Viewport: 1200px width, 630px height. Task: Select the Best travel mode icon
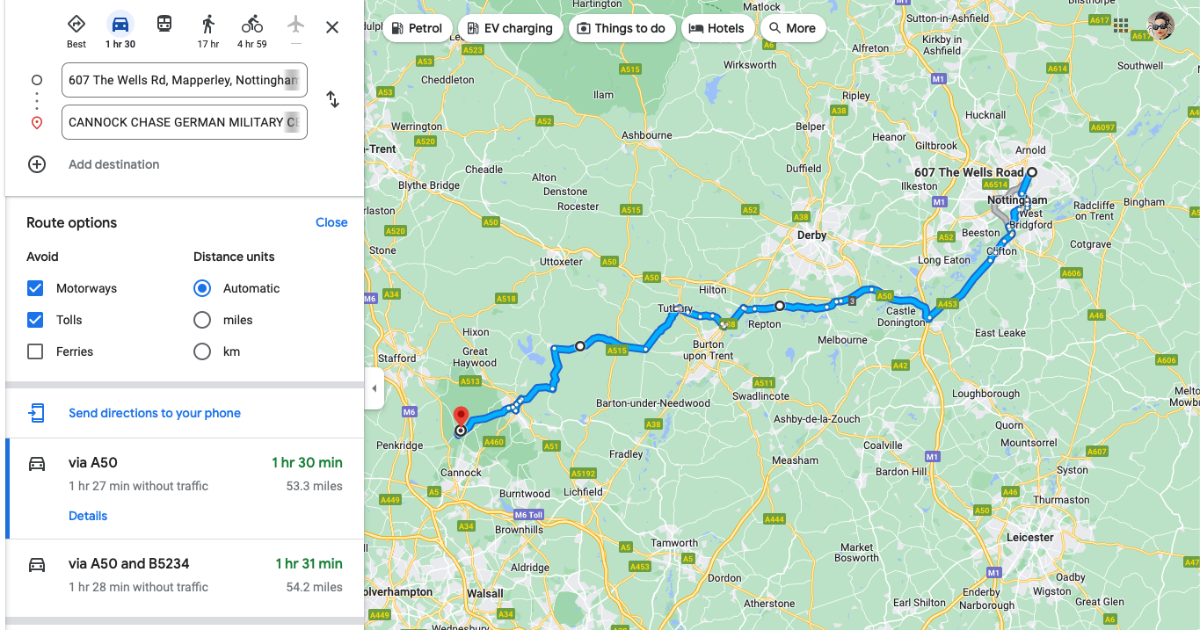click(76, 24)
